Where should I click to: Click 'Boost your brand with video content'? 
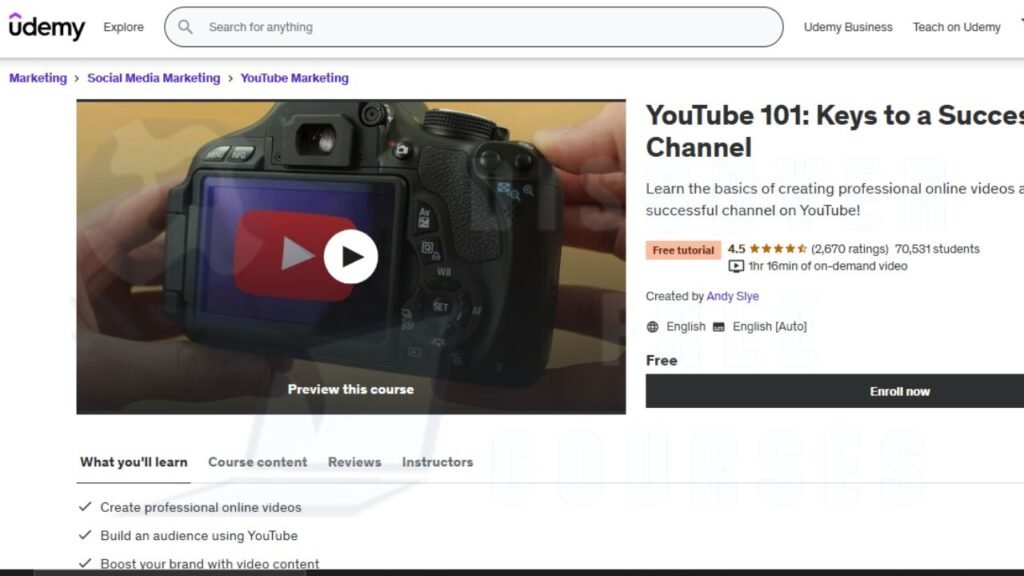(210, 564)
